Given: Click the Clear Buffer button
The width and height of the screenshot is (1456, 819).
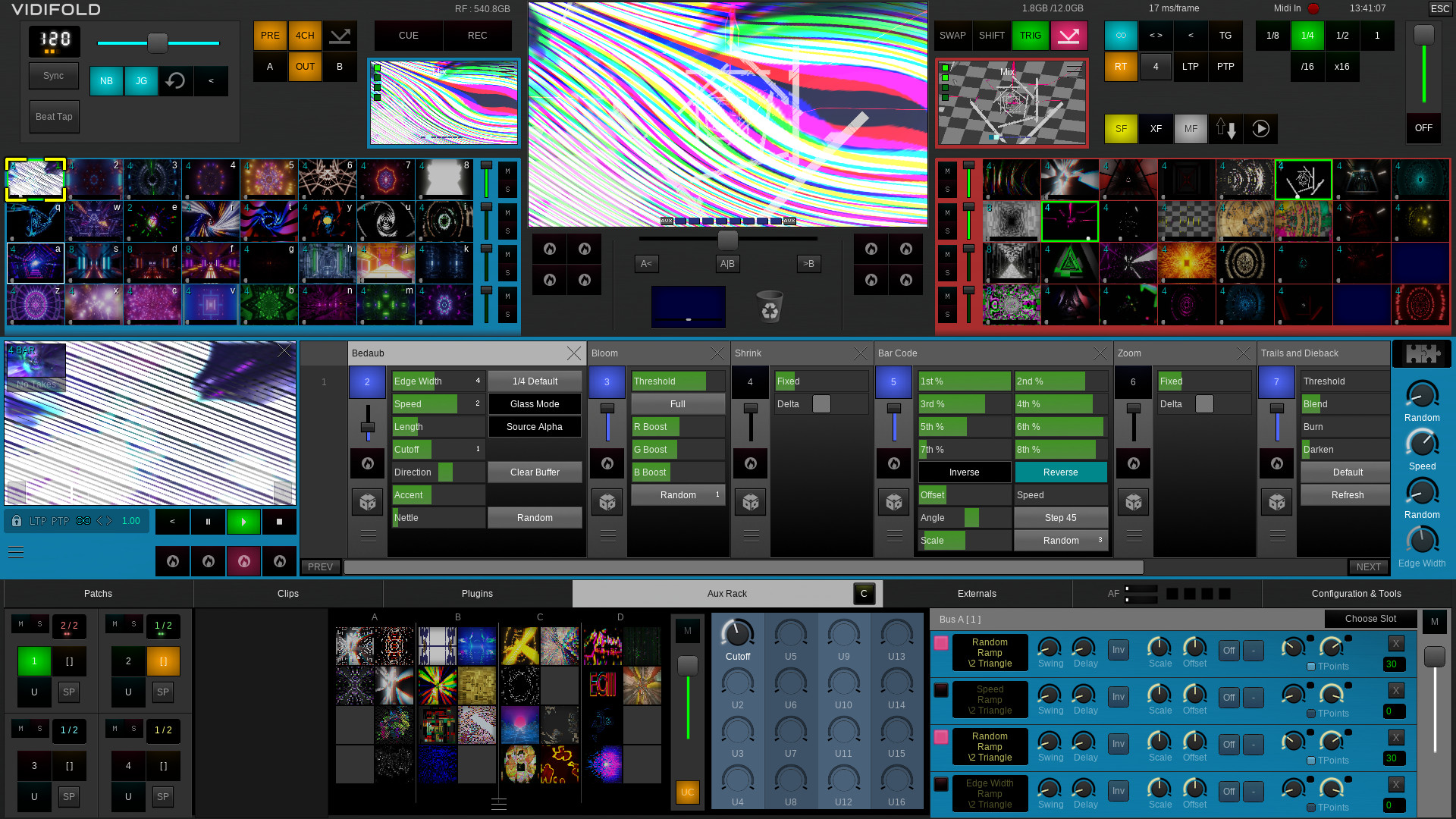Looking at the screenshot, I should click(535, 472).
